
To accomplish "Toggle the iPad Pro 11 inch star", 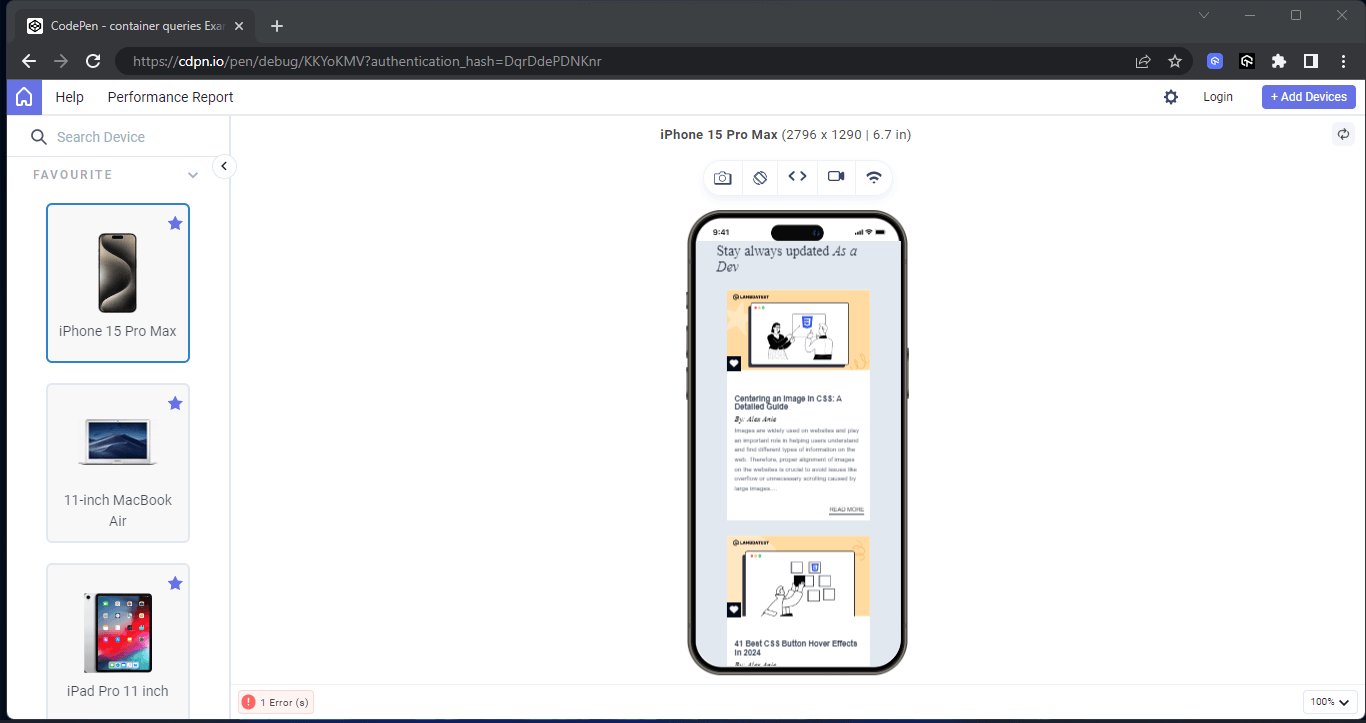I will (x=175, y=583).
